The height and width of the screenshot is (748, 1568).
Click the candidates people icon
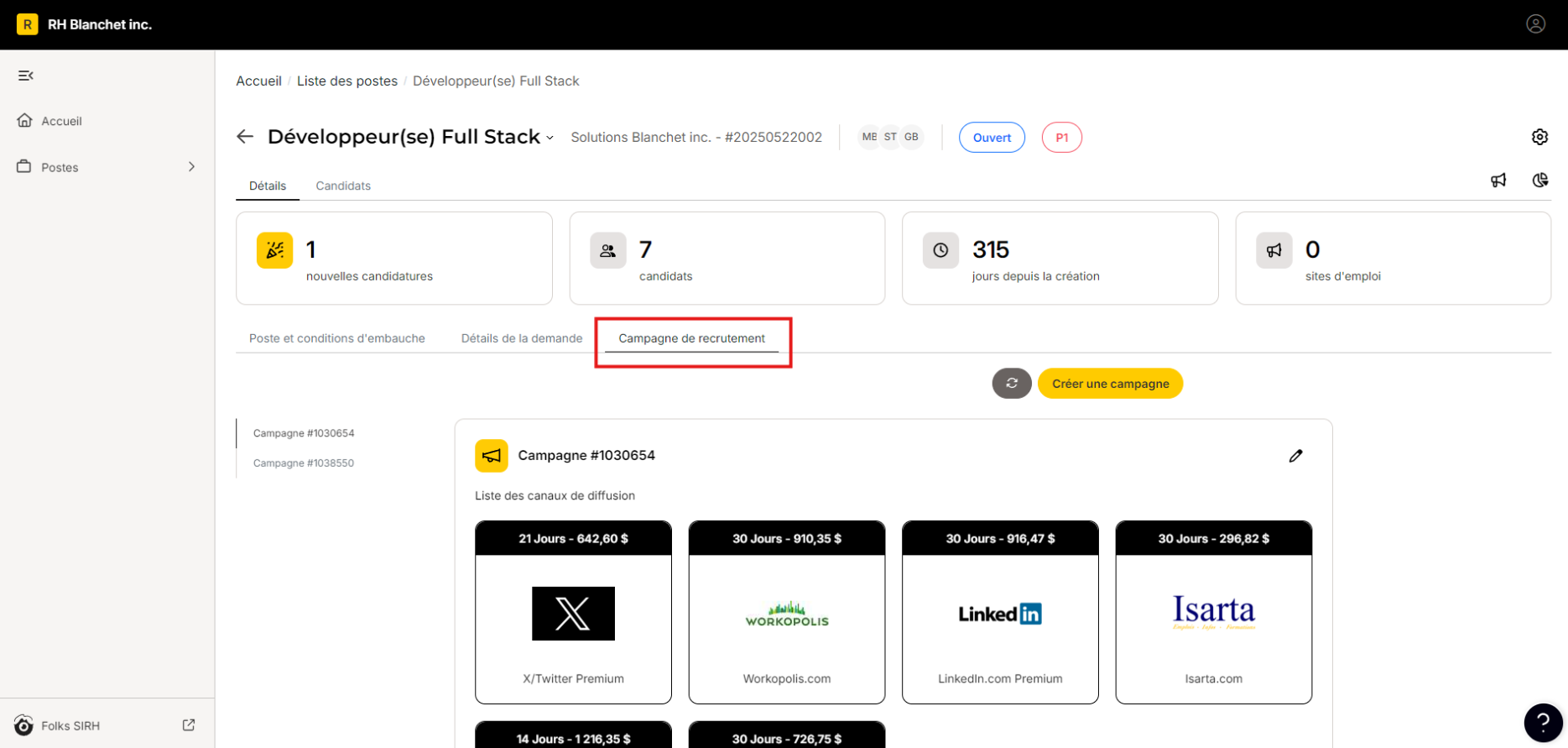point(607,250)
